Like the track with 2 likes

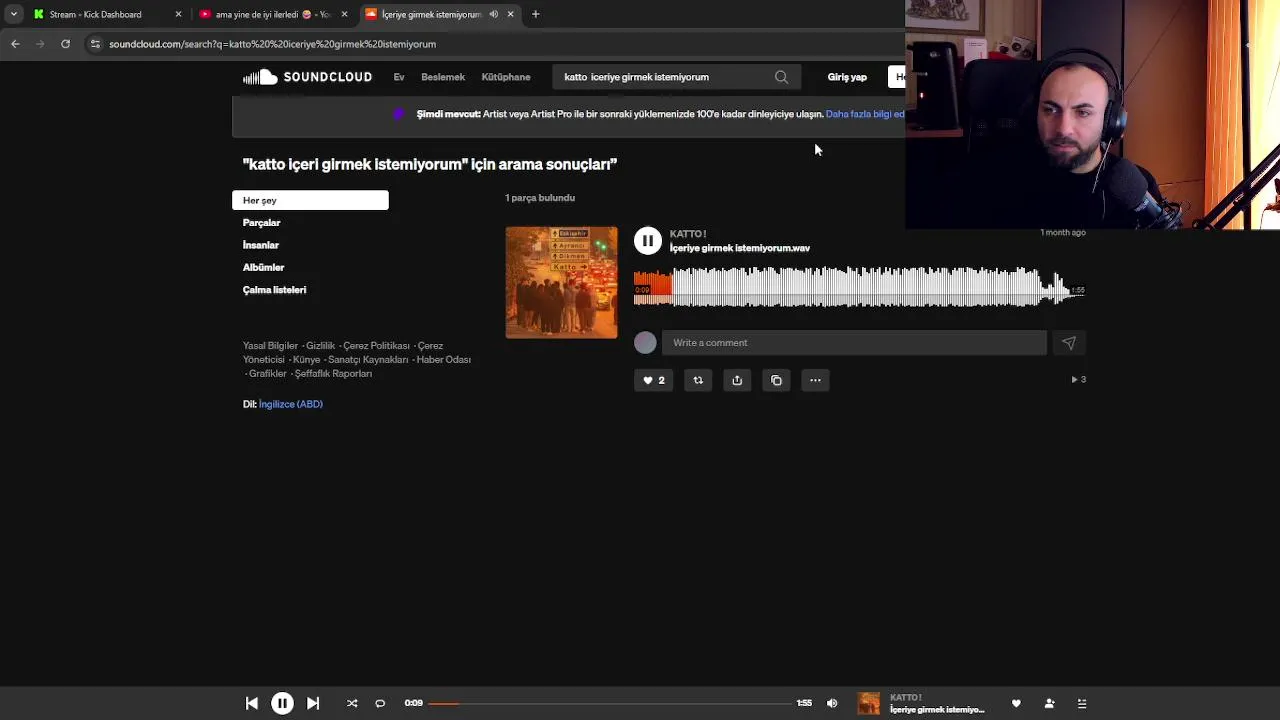pos(654,380)
